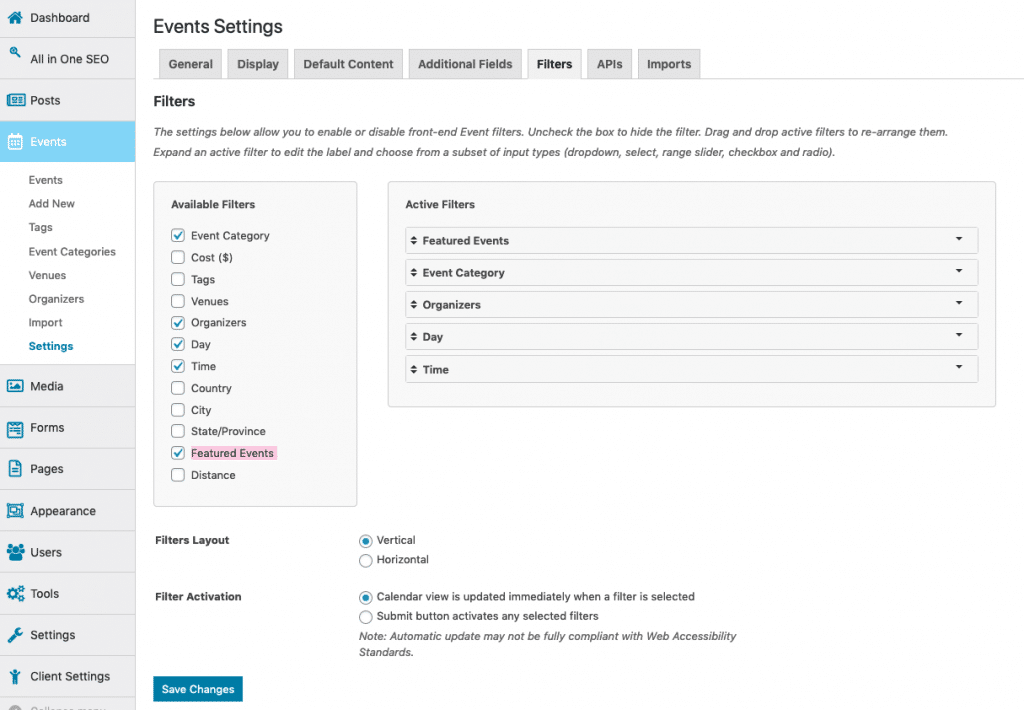Image resolution: width=1024 pixels, height=710 pixels.
Task: Open Venues submenu link
Action: click(x=47, y=275)
